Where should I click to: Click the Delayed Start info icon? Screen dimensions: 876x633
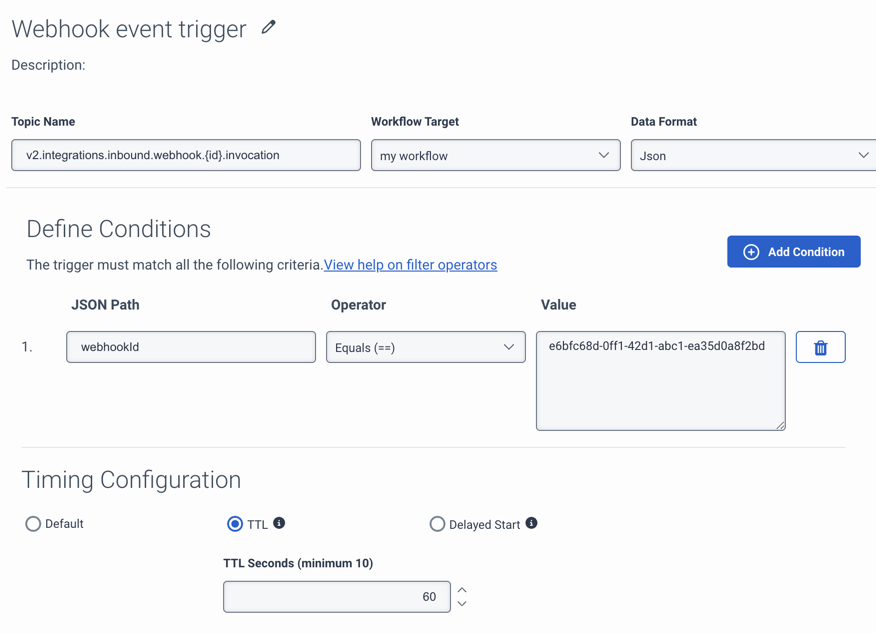(x=531, y=523)
